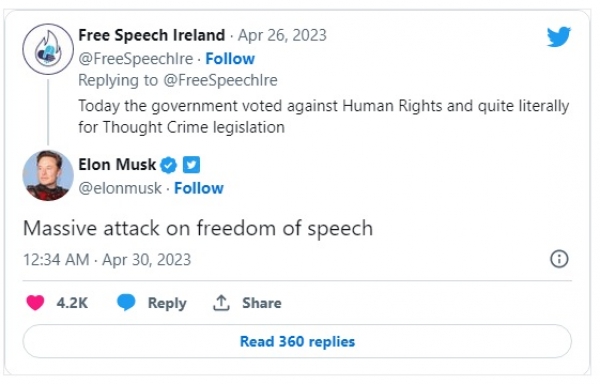
Task: Click the blue reply speech bubble icon
Action: pos(126,302)
